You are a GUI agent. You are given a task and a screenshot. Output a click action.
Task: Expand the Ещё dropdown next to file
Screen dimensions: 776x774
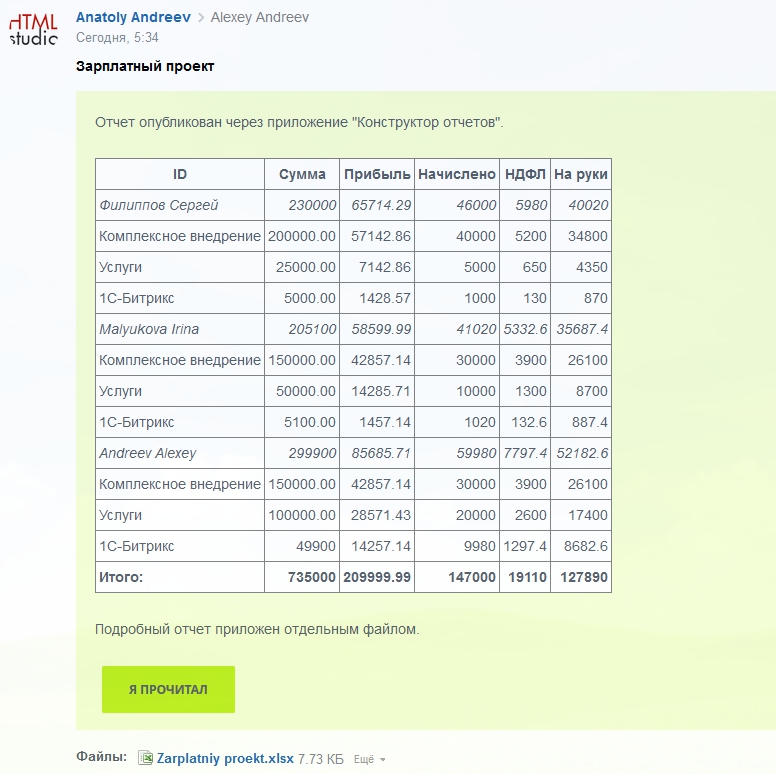click(x=368, y=760)
